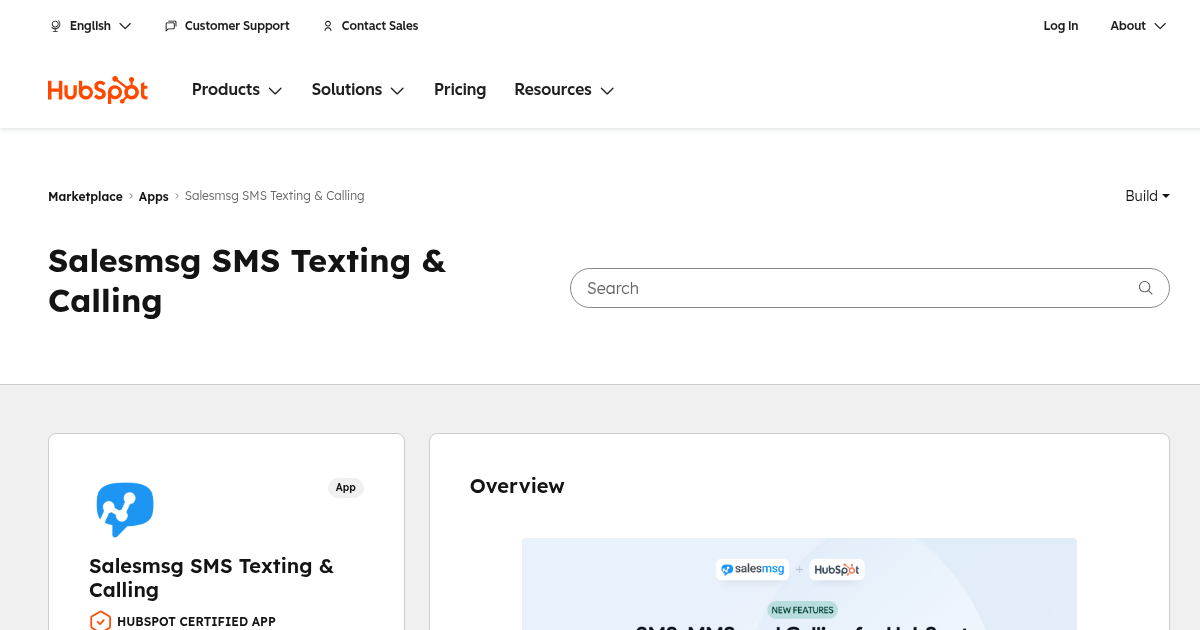Click the Customer Support chat icon

coord(171,26)
